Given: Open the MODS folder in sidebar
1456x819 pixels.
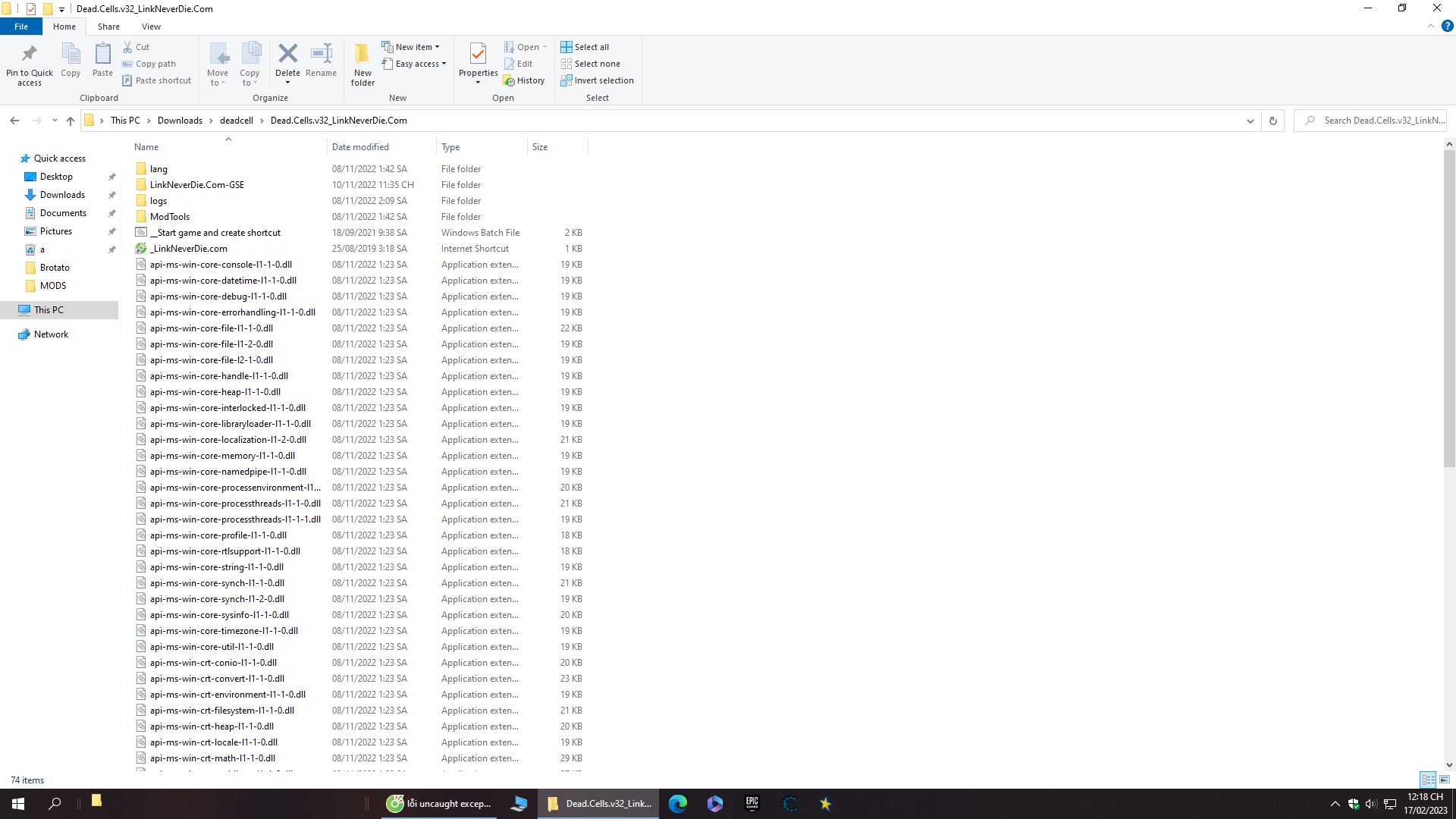Looking at the screenshot, I should coord(53,286).
